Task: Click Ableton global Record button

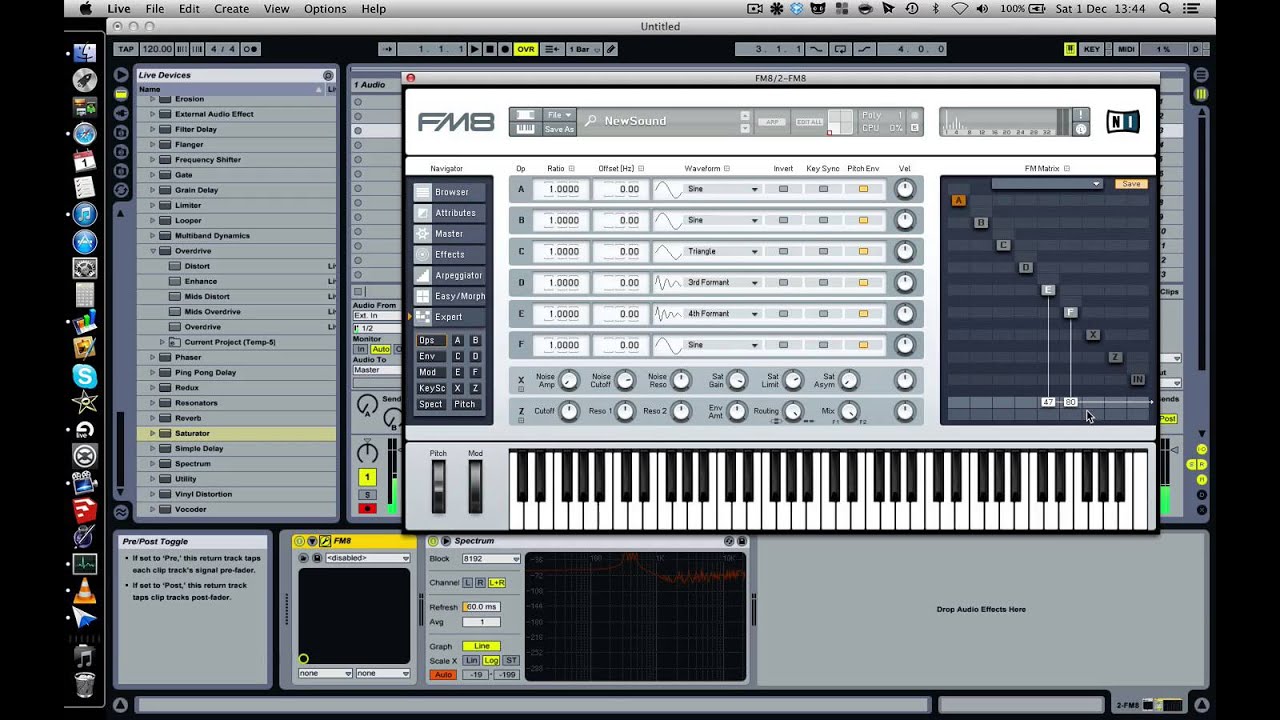Action: point(504,49)
